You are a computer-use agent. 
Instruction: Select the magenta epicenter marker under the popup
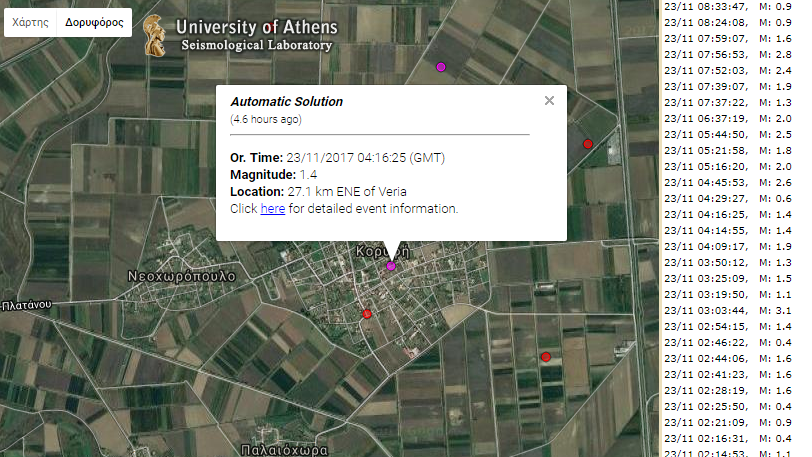point(391,266)
